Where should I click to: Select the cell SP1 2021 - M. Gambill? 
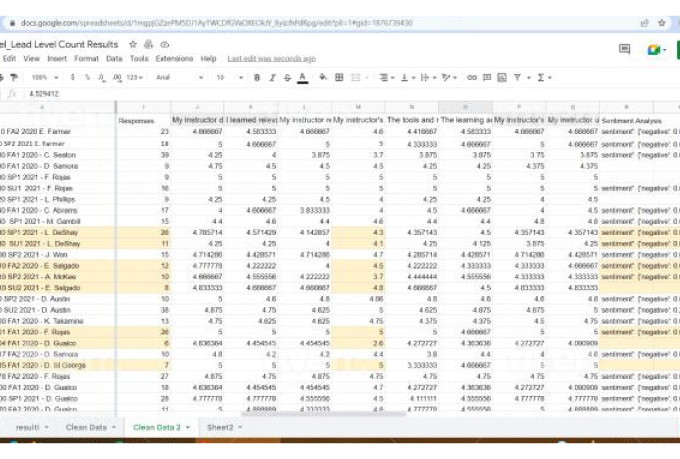click(x=58, y=221)
